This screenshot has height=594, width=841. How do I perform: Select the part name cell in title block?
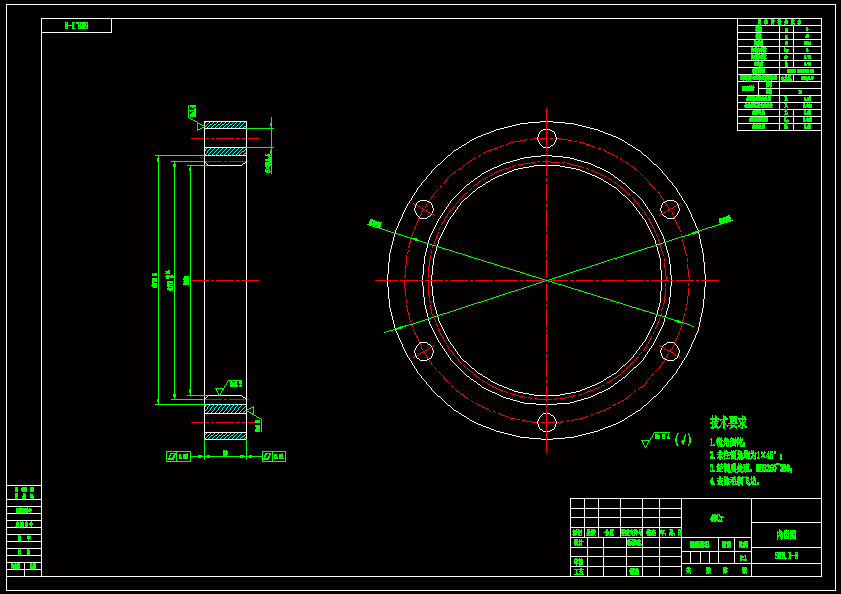click(x=786, y=535)
